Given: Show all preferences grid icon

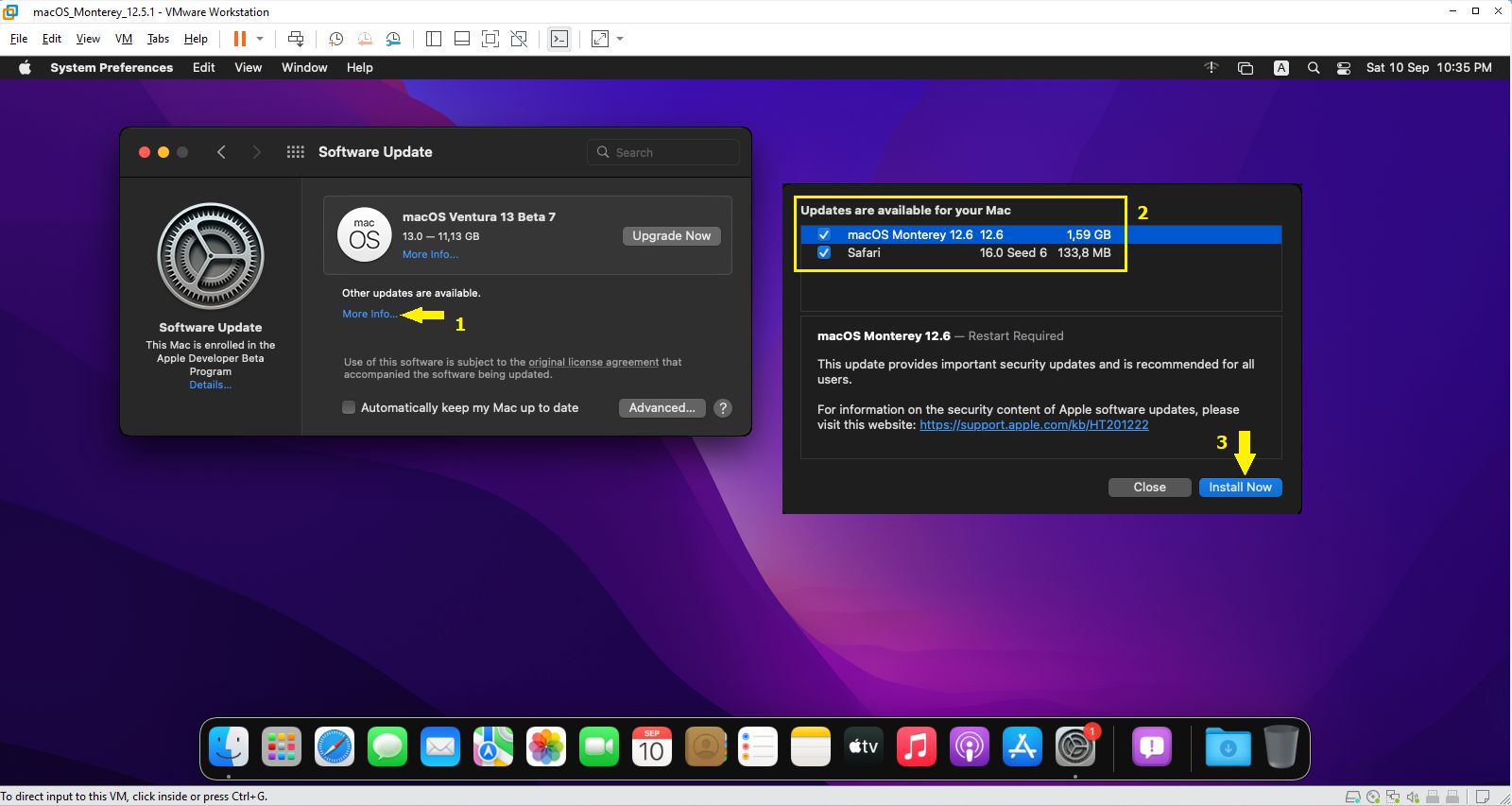Looking at the screenshot, I should click(x=296, y=152).
